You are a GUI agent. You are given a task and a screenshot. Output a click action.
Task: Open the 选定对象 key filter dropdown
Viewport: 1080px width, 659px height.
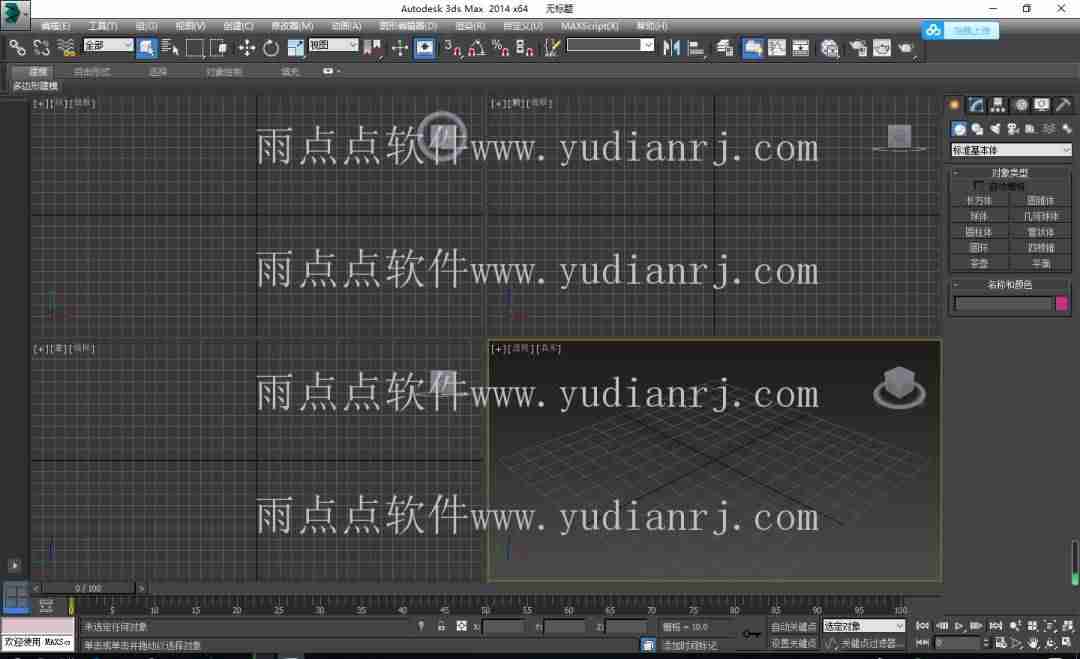coord(864,626)
